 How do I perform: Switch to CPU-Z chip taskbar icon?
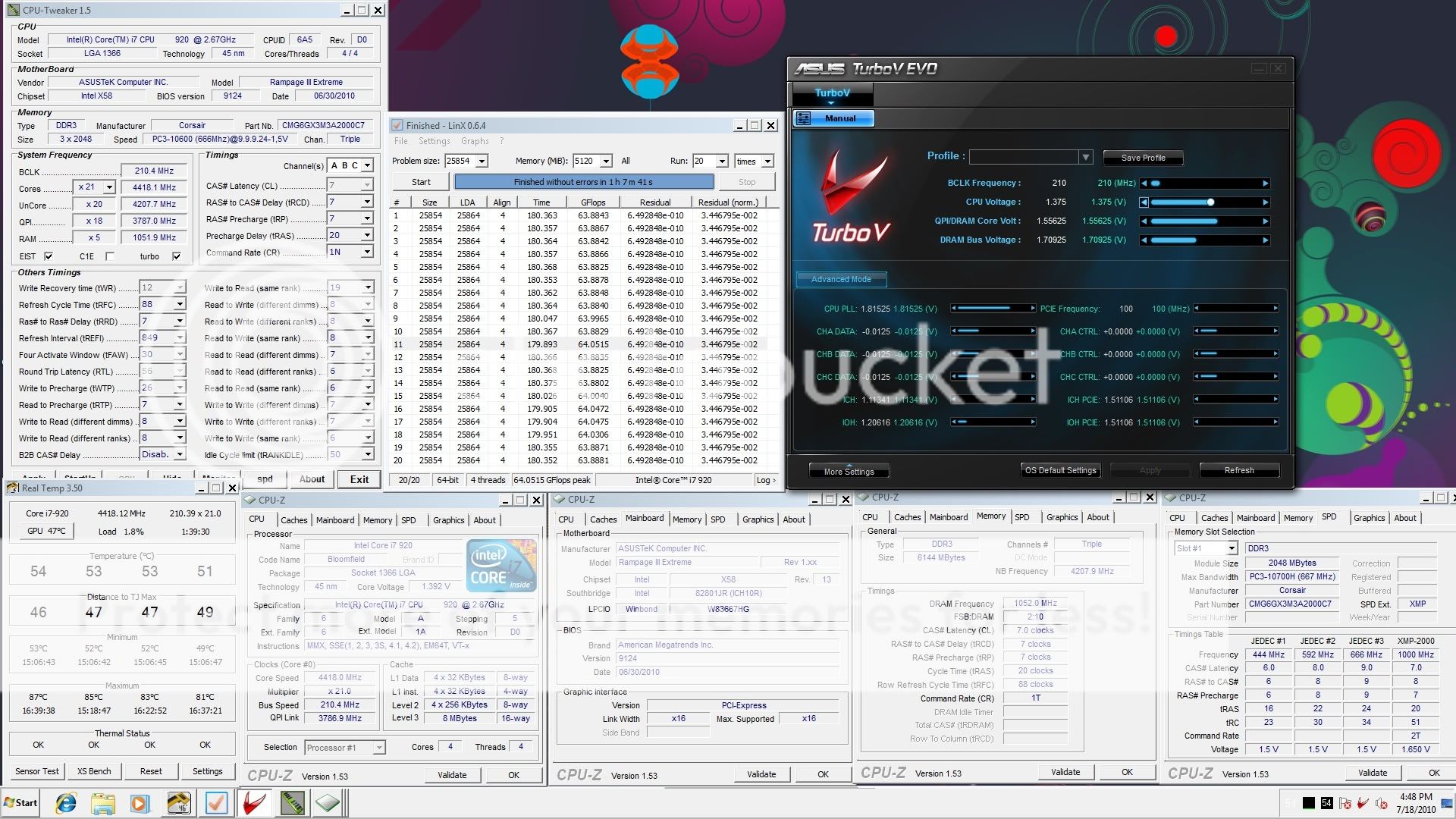click(x=328, y=803)
